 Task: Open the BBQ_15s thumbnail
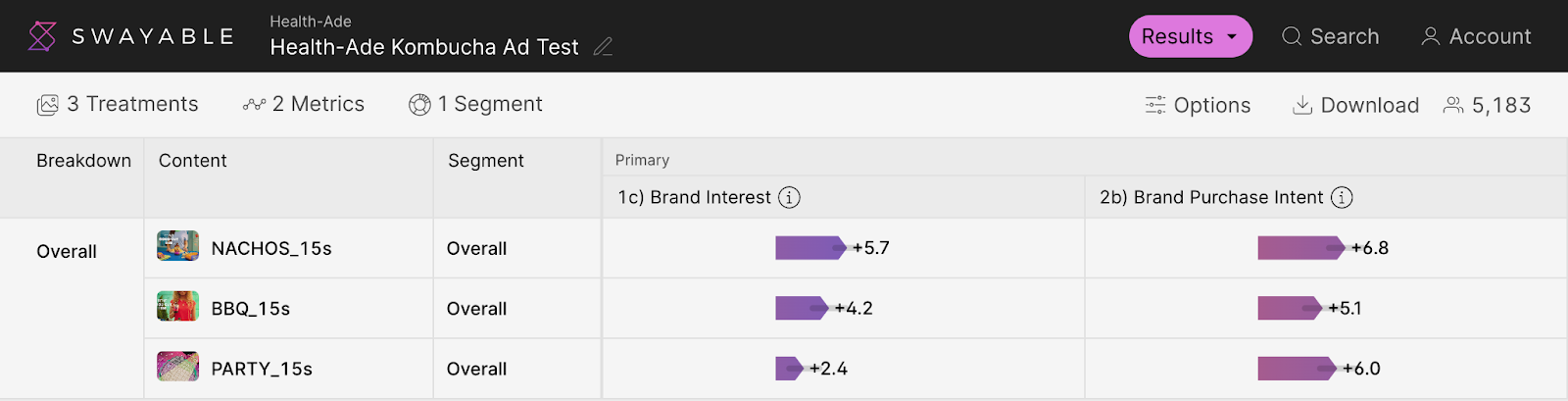coord(177,307)
